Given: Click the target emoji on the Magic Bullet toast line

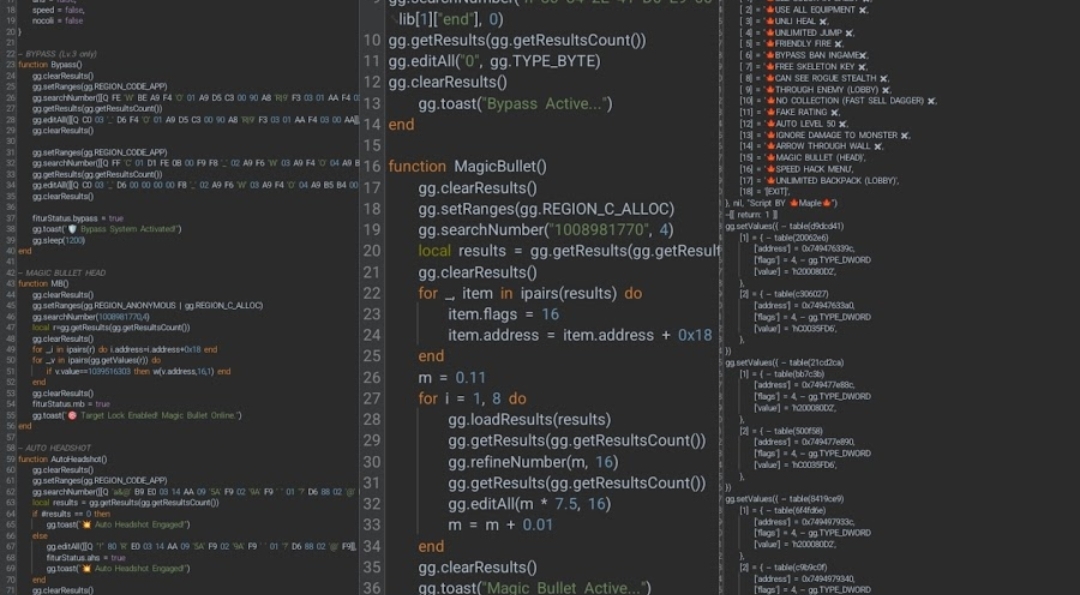Looking at the screenshot, I should pos(73,415).
